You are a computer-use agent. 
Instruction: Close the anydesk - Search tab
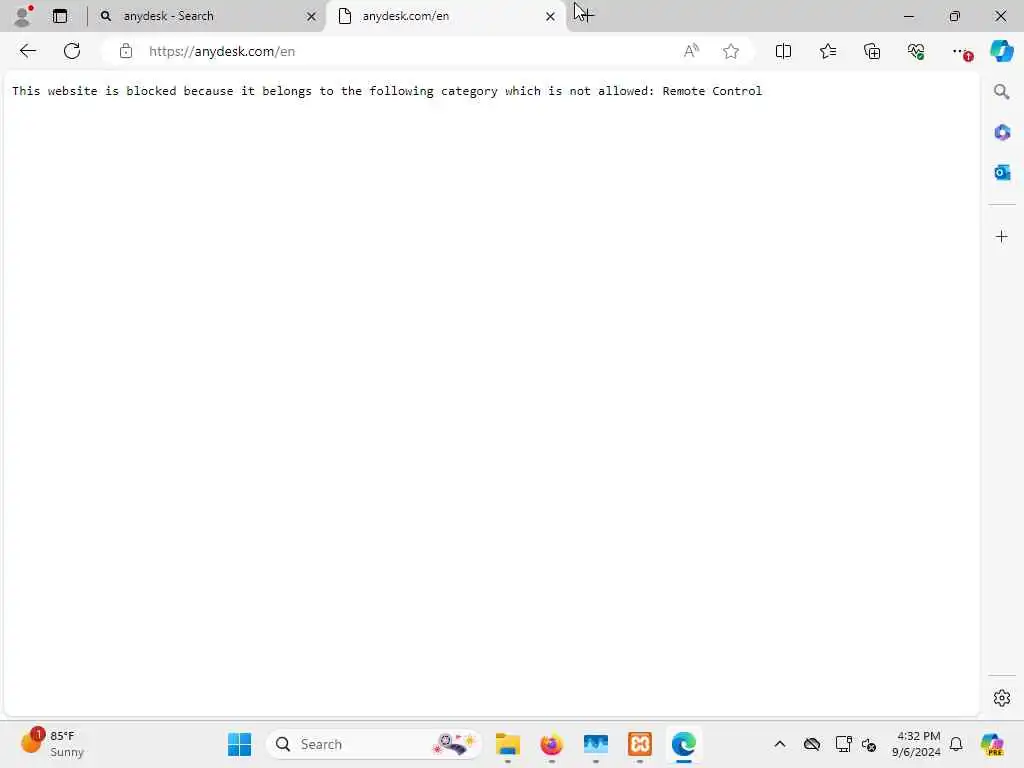point(312,16)
